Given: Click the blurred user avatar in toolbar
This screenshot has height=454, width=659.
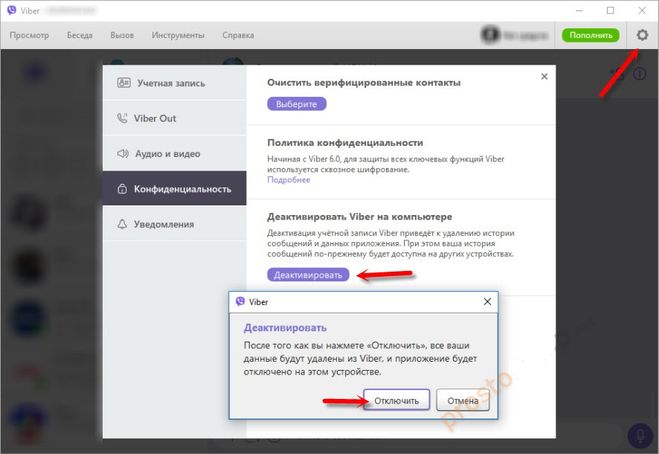Looking at the screenshot, I should coord(490,35).
